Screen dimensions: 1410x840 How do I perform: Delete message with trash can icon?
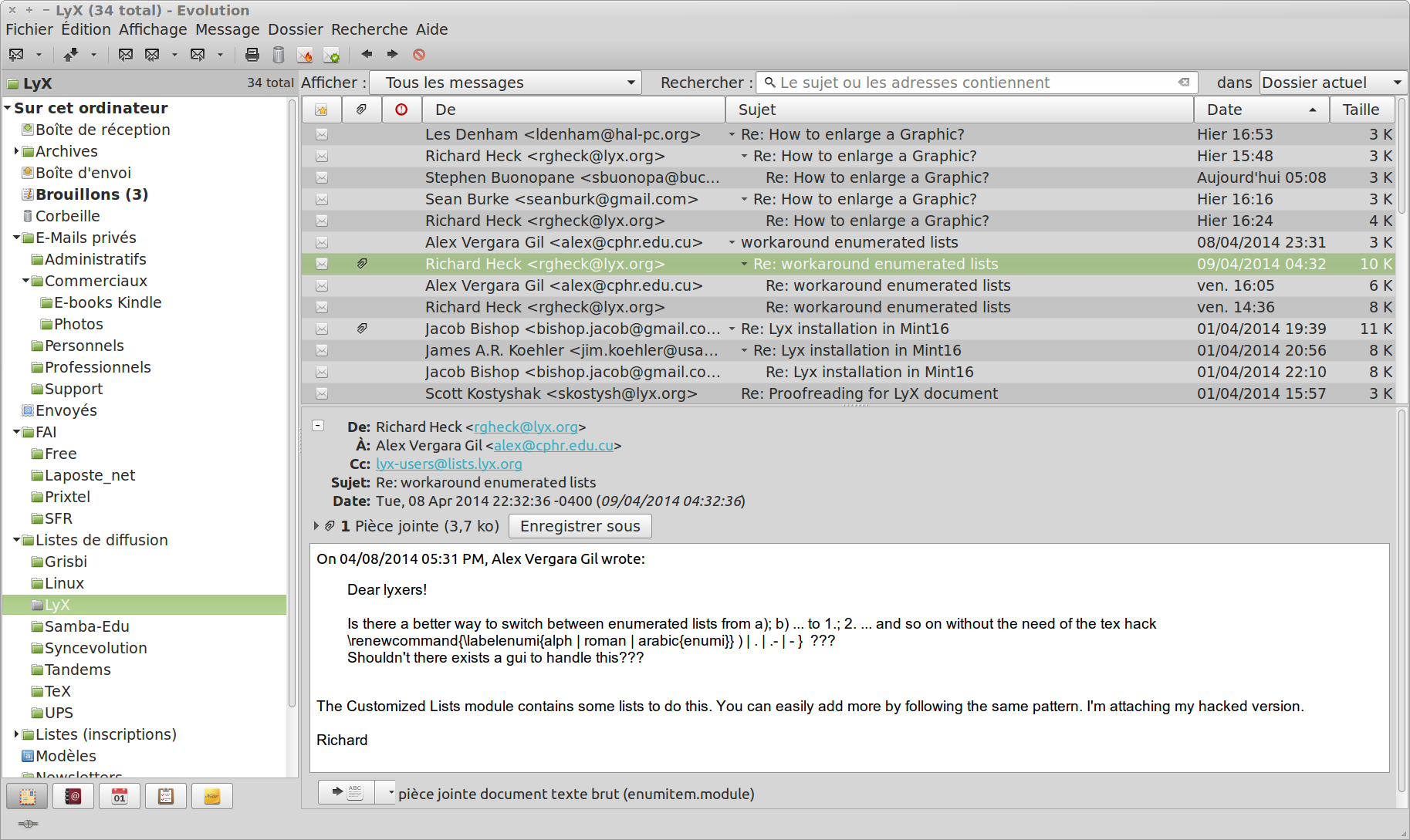click(279, 55)
